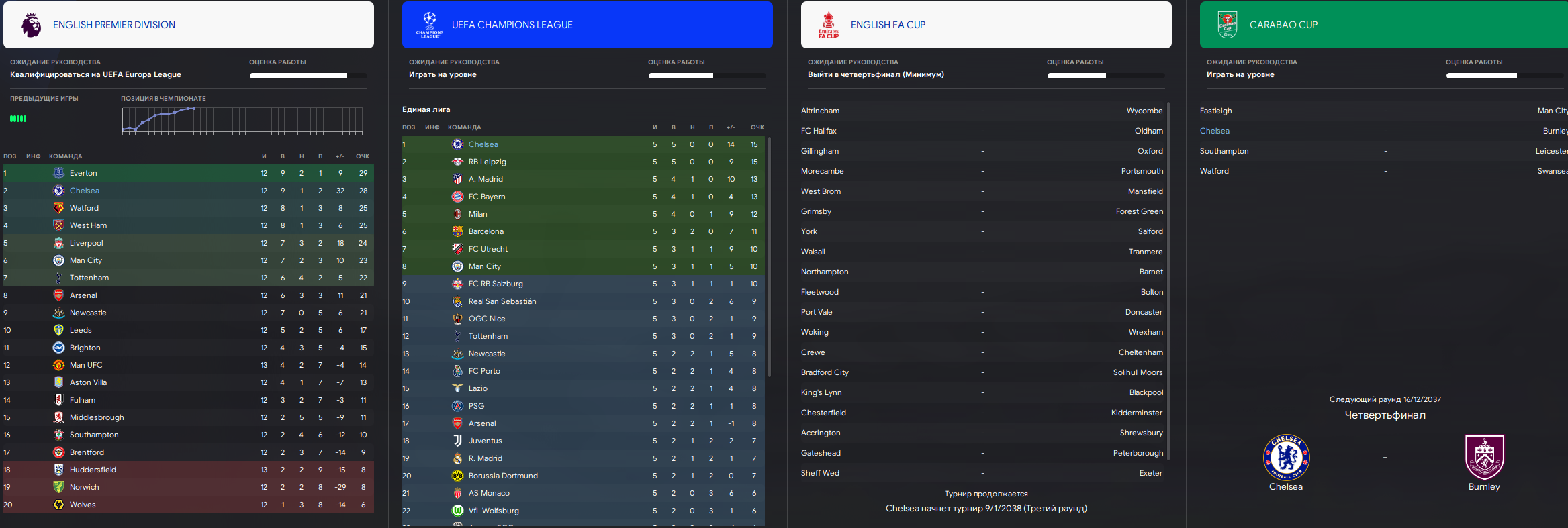The height and width of the screenshot is (528, 1568).
Task: Click the large Burnley crest in quarterfinal
Action: coord(1484,457)
